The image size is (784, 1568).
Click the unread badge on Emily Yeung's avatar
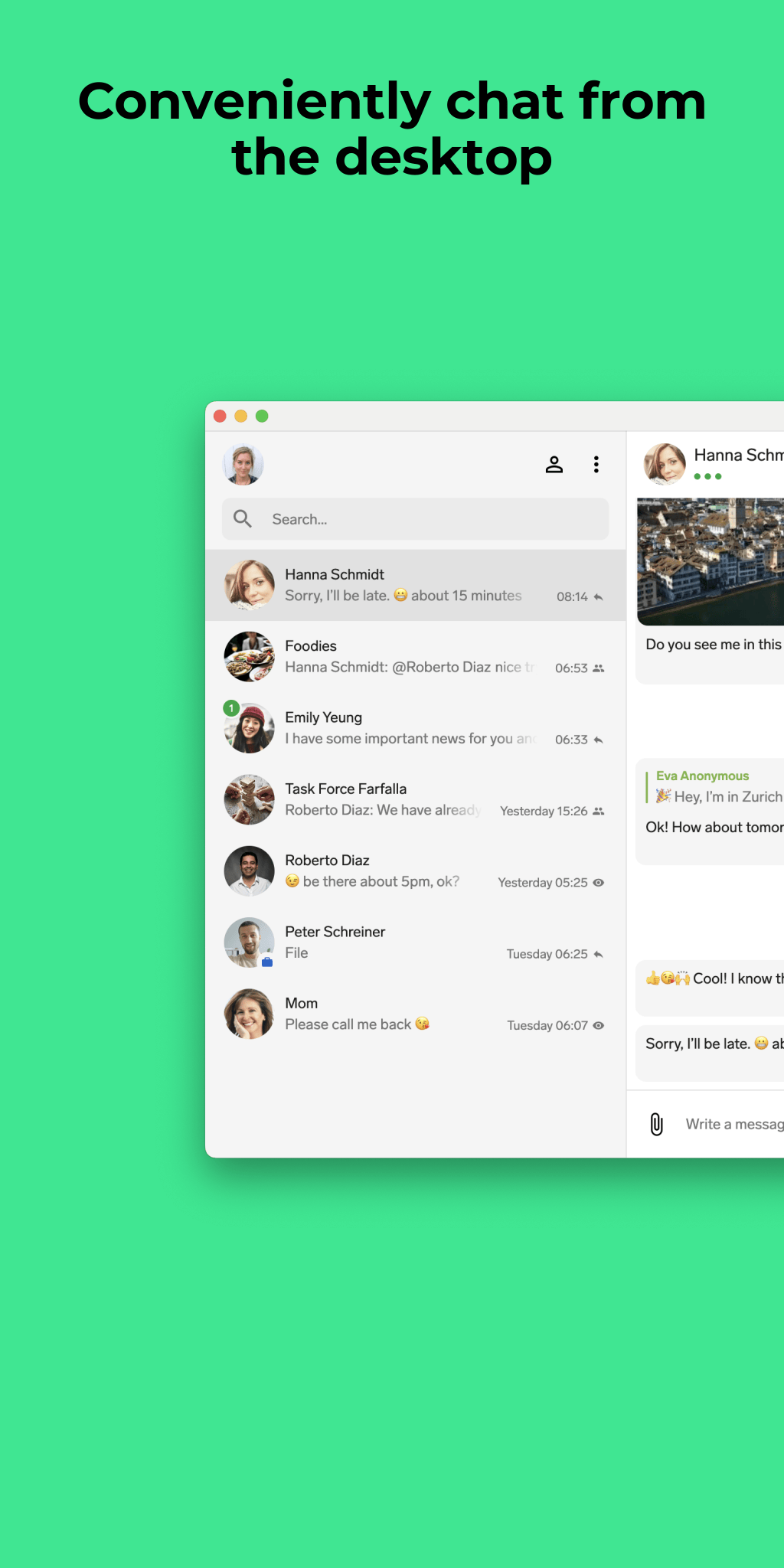230,708
